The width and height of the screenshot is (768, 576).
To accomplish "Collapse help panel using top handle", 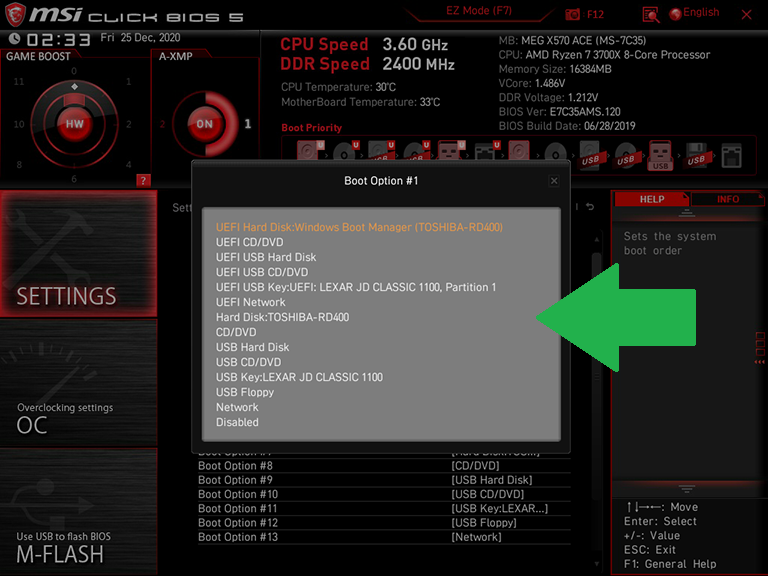I will 686,213.
